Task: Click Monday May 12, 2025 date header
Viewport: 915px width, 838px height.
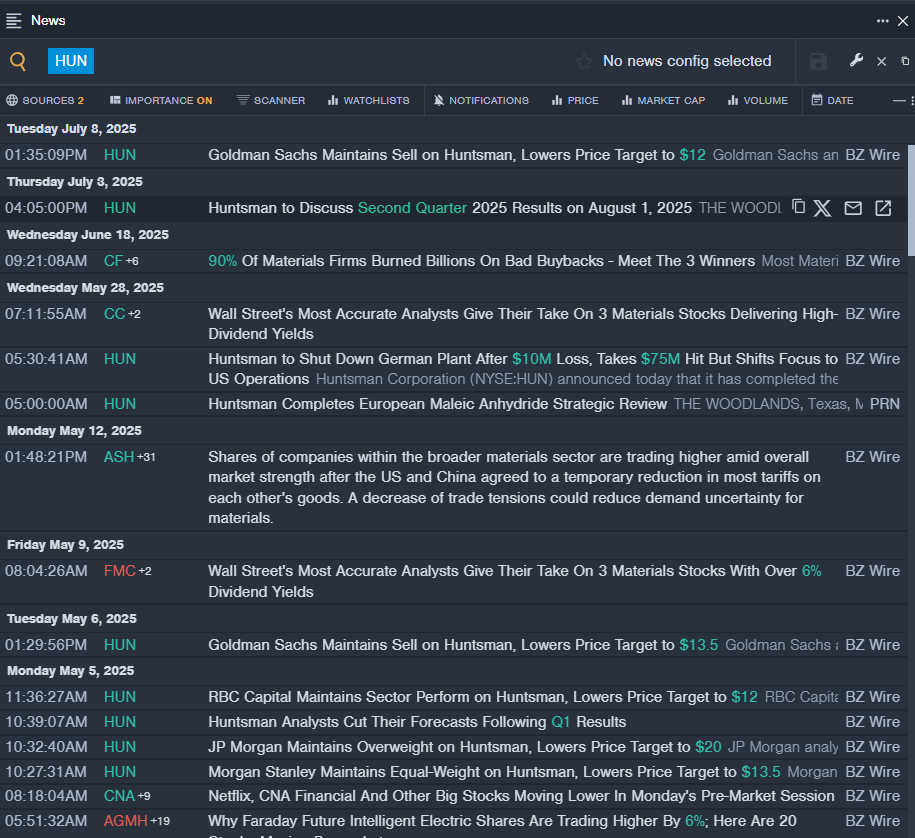Action: (74, 431)
